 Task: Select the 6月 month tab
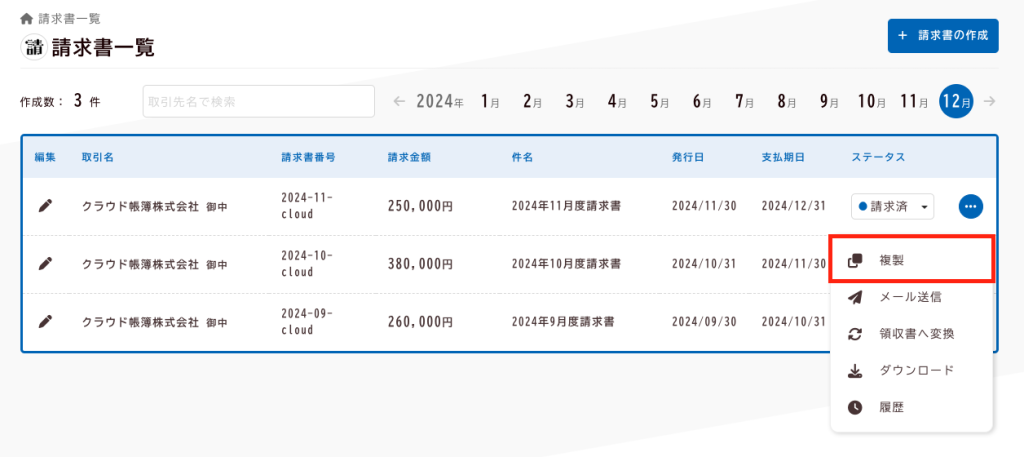coord(701,101)
